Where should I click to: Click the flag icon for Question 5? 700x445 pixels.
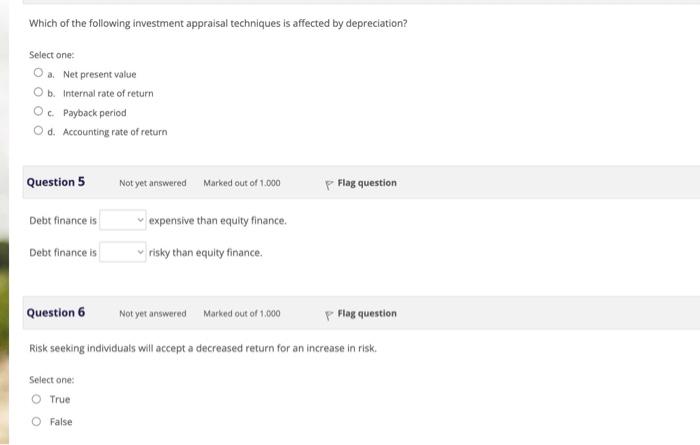[x=328, y=184]
